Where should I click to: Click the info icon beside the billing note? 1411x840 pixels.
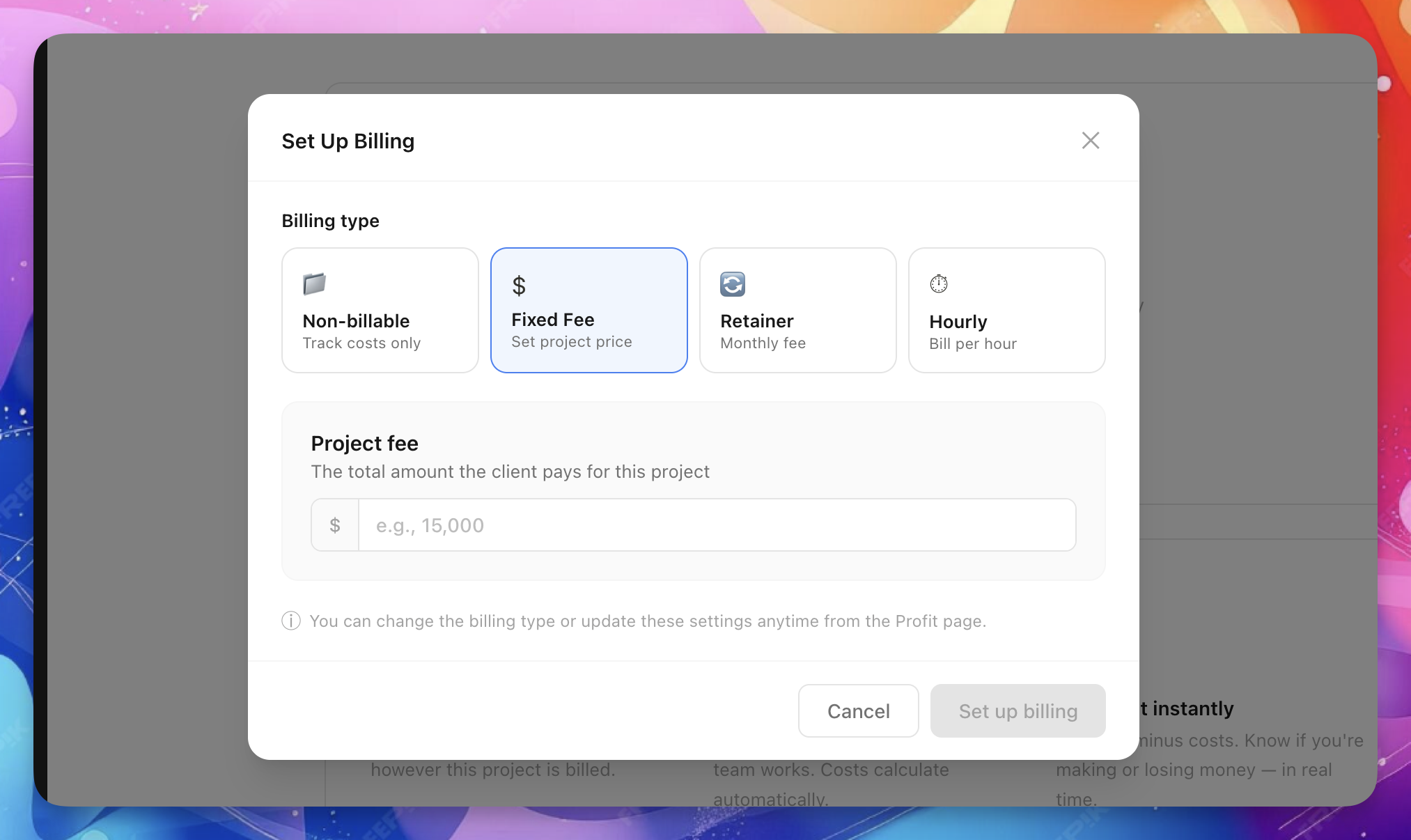pyautogui.click(x=291, y=621)
